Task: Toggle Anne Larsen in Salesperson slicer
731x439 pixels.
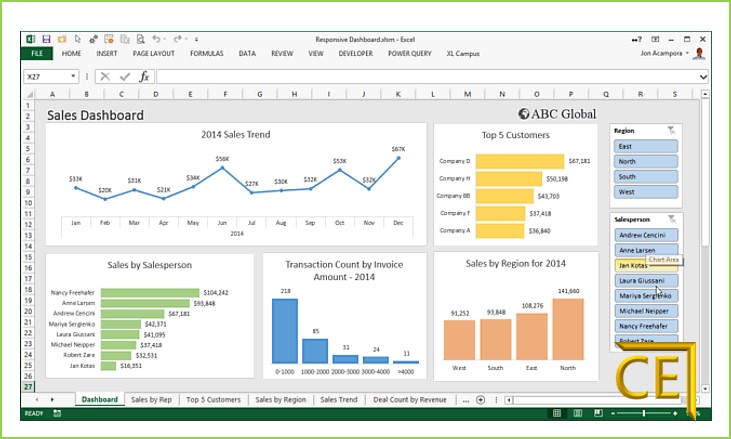Action: (646, 250)
